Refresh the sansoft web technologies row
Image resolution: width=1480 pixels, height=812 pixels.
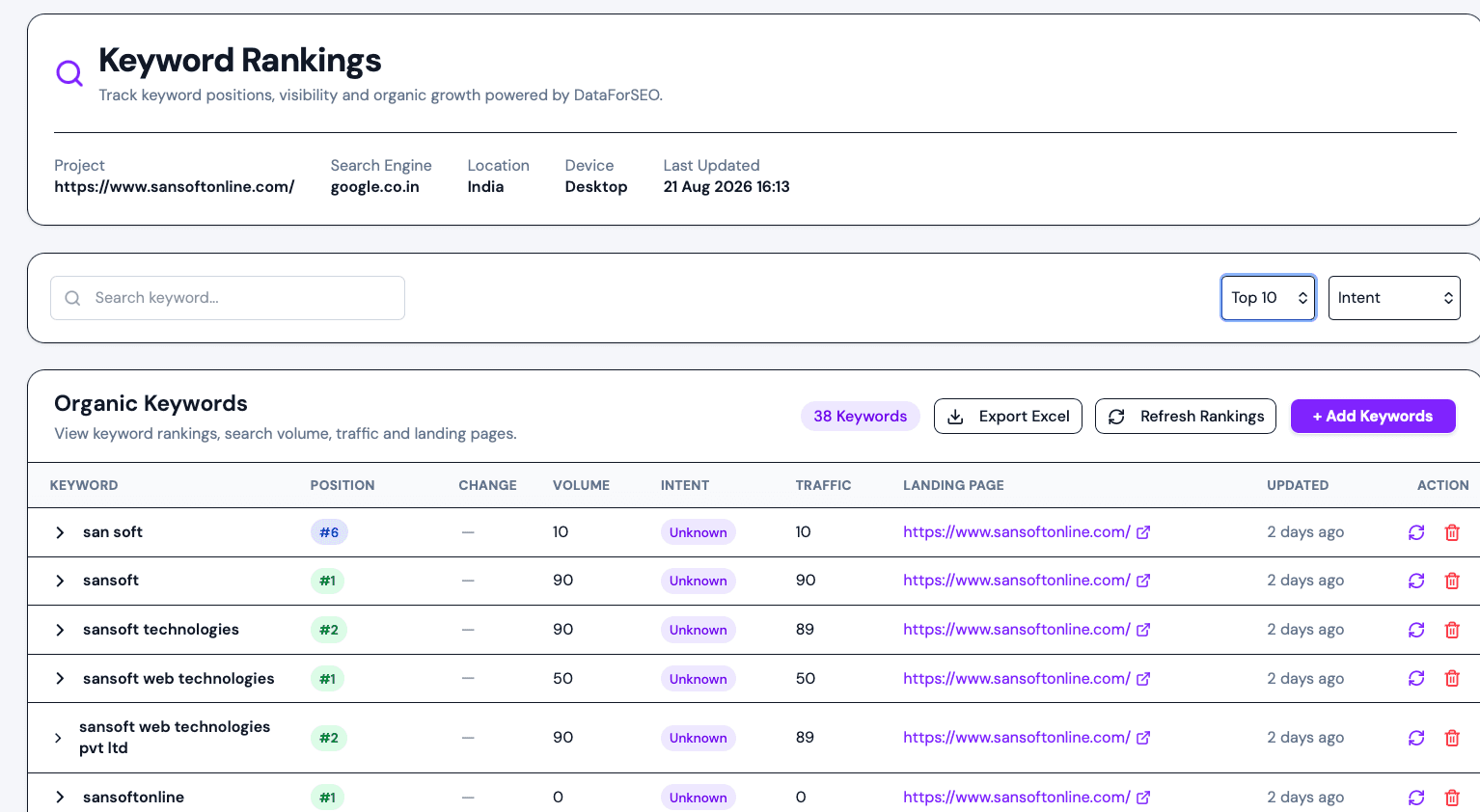tap(1416, 678)
